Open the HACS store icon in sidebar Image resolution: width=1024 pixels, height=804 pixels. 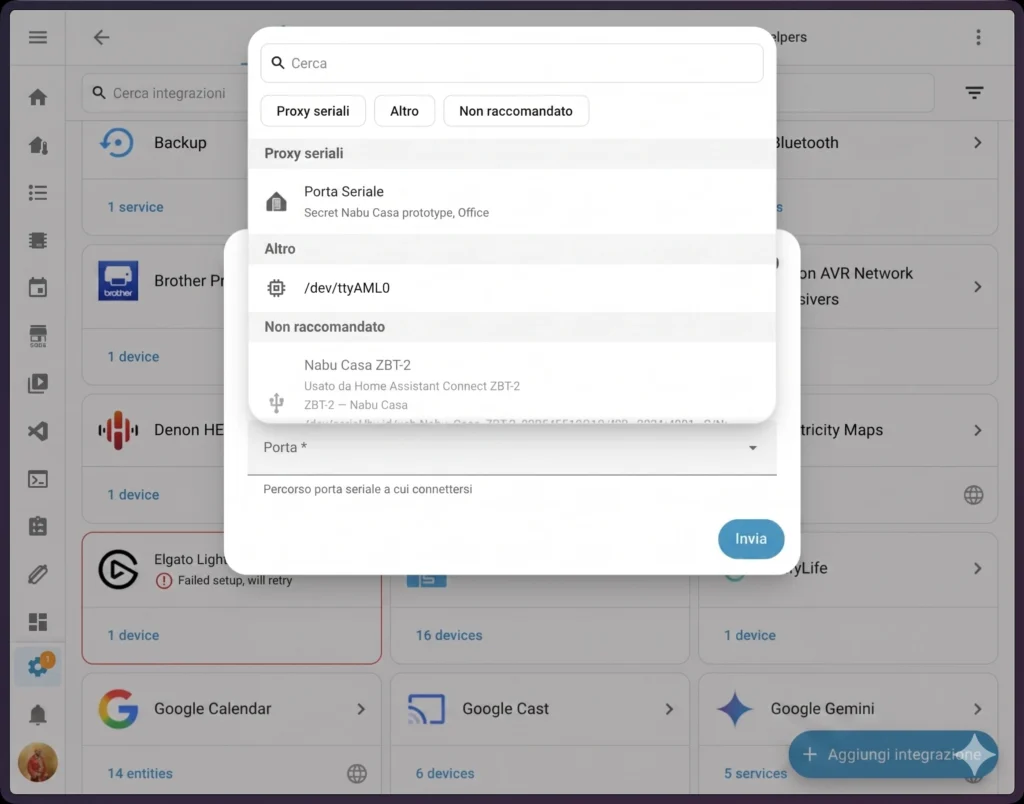[38, 336]
